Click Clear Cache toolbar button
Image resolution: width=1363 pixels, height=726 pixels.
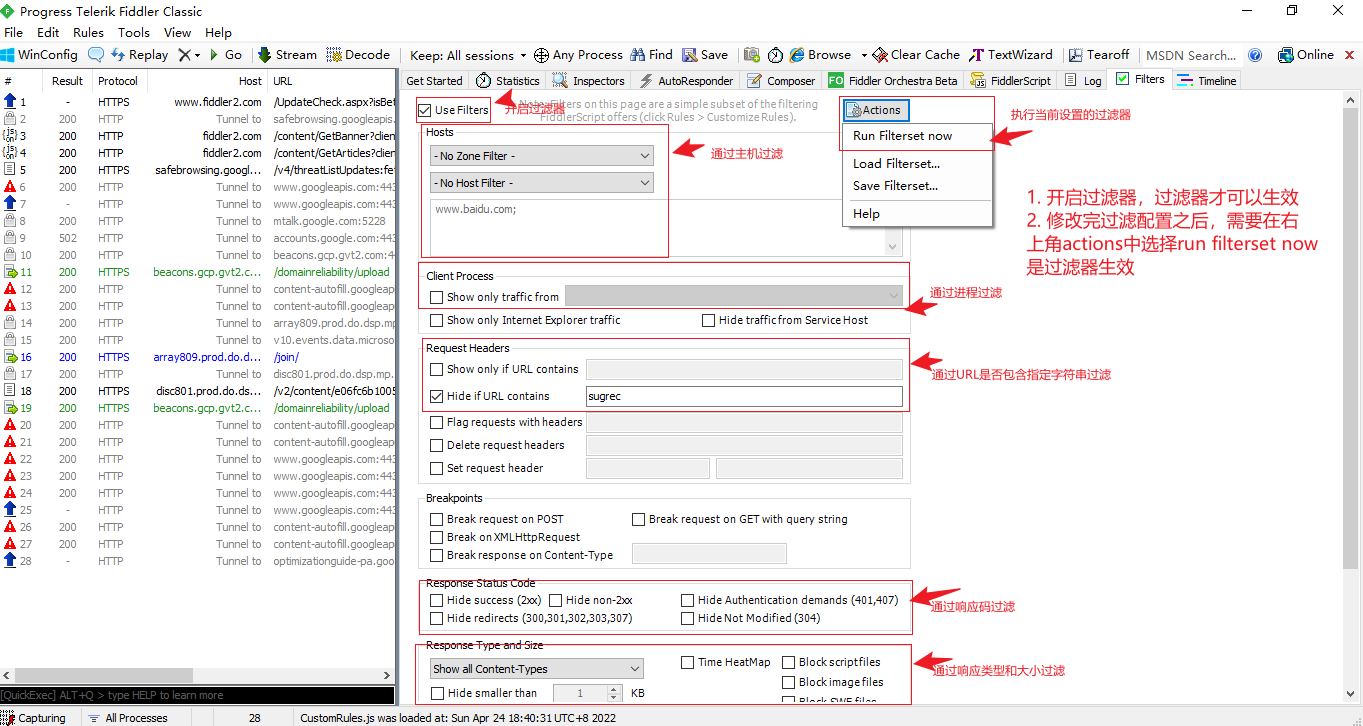[916, 55]
